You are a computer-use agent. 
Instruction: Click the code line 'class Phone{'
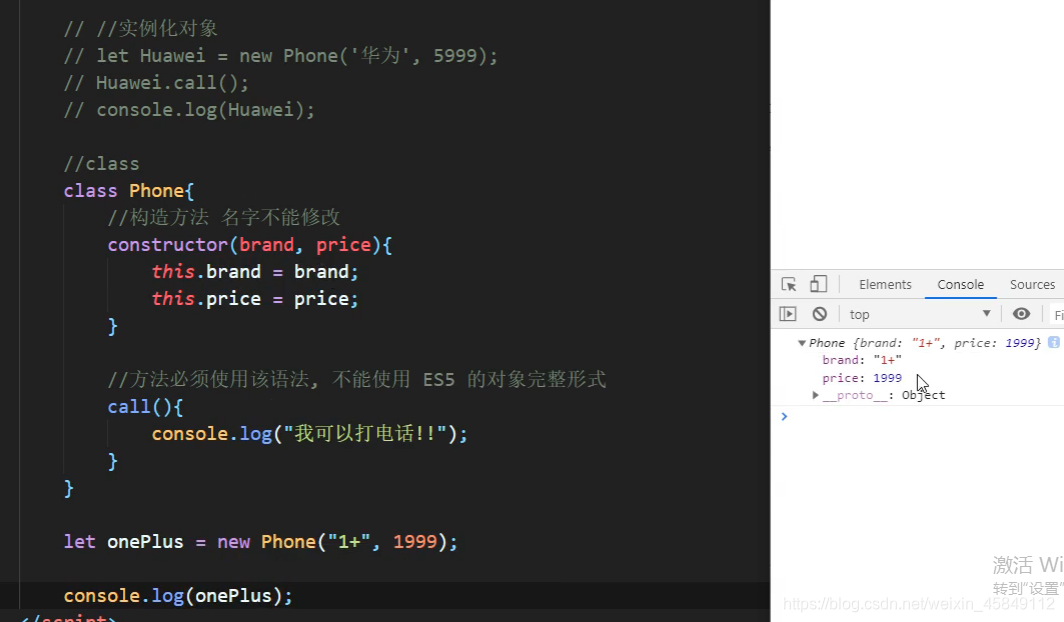click(x=129, y=191)
